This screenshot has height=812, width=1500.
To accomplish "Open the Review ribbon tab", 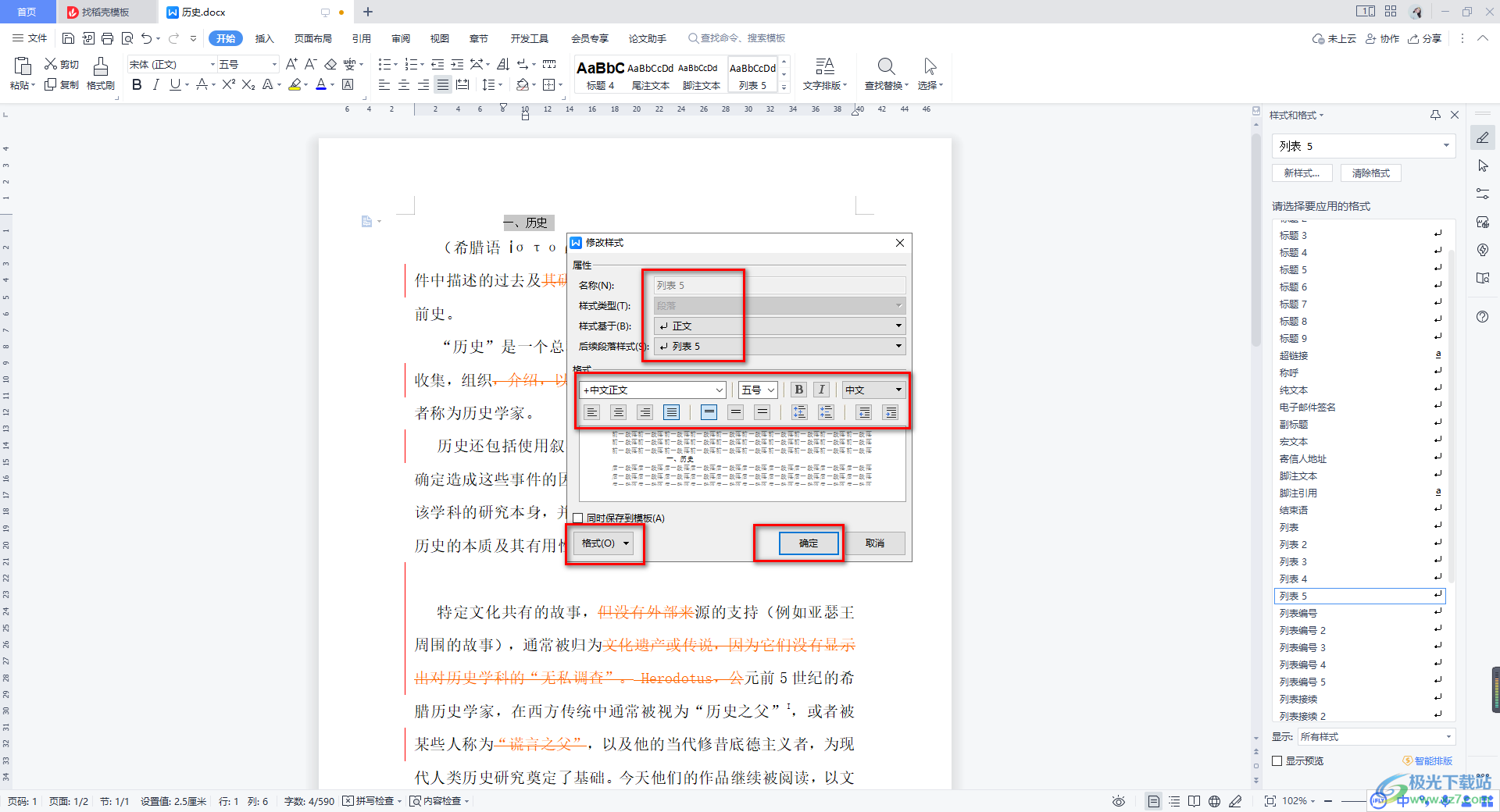I will point(401,38).
